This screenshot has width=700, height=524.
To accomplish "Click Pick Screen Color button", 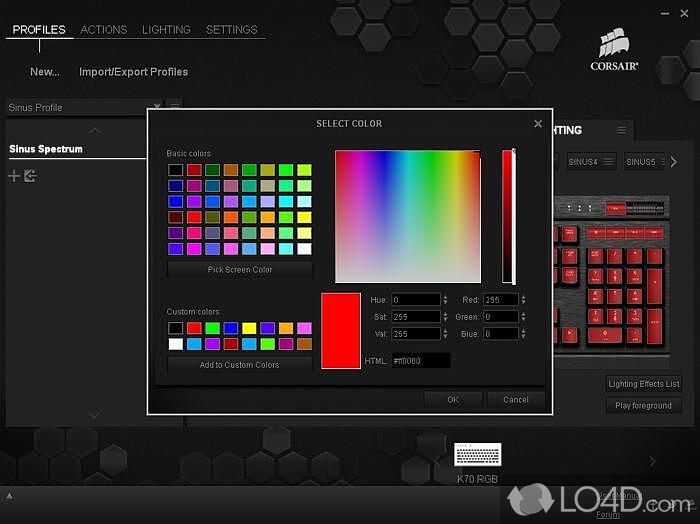I will (240, 270).
